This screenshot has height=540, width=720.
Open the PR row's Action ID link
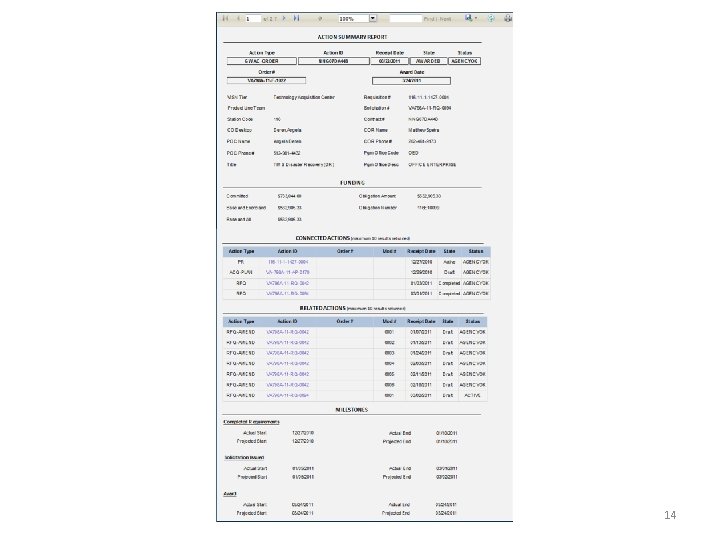point(288,262)
